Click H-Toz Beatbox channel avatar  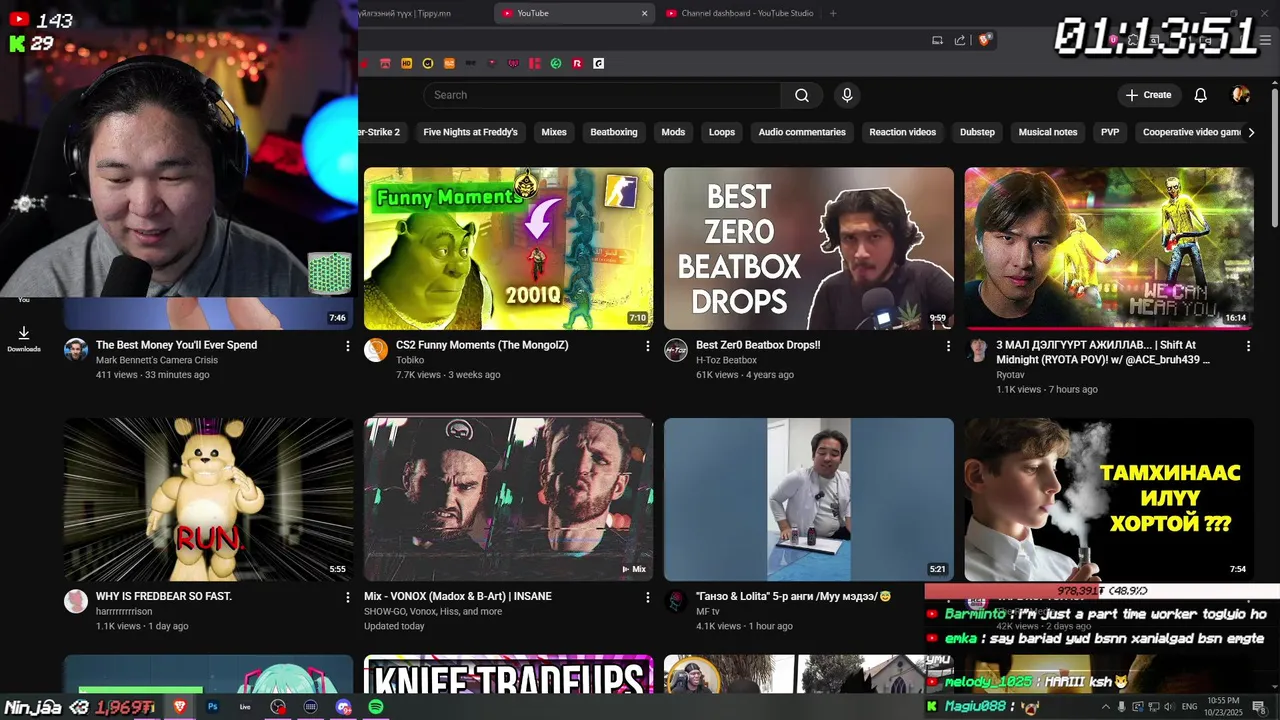click(x=676, y=350)
